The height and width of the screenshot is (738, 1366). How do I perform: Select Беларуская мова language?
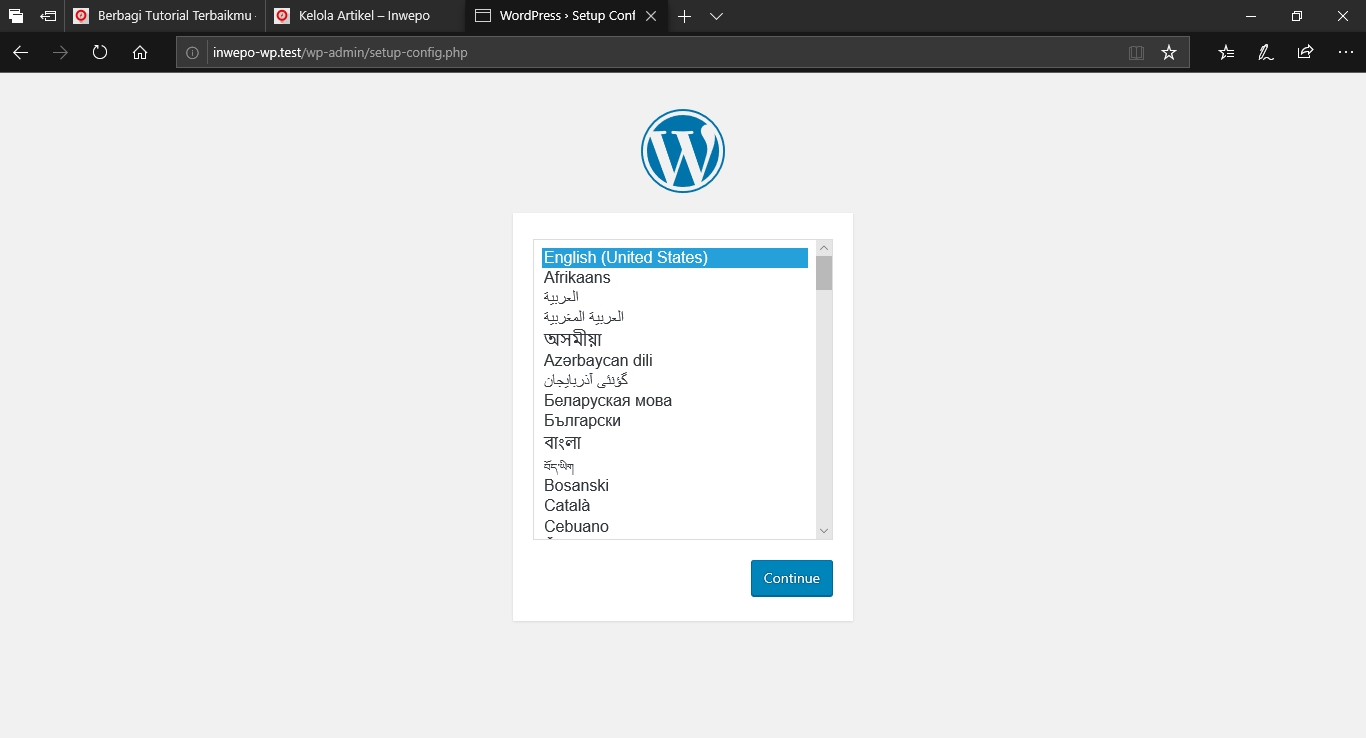675,401
